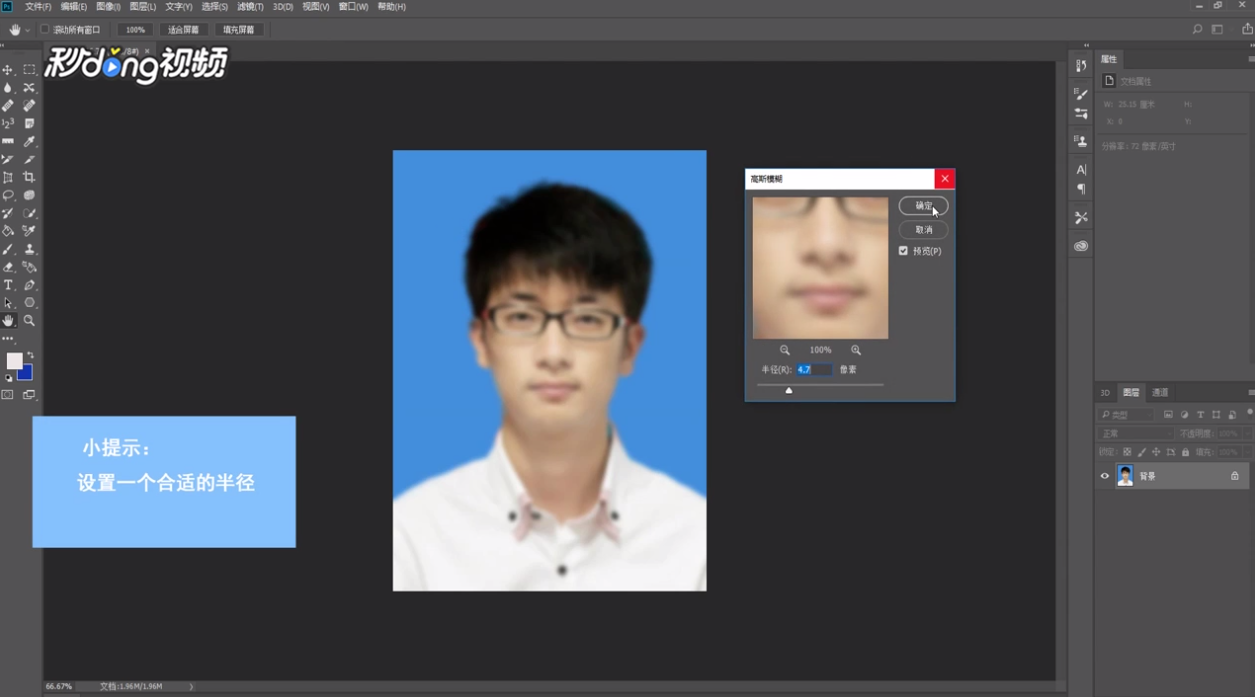Toggle transparency lock in the Layers panel
1255x697 pixels.
click(1128, 452)
